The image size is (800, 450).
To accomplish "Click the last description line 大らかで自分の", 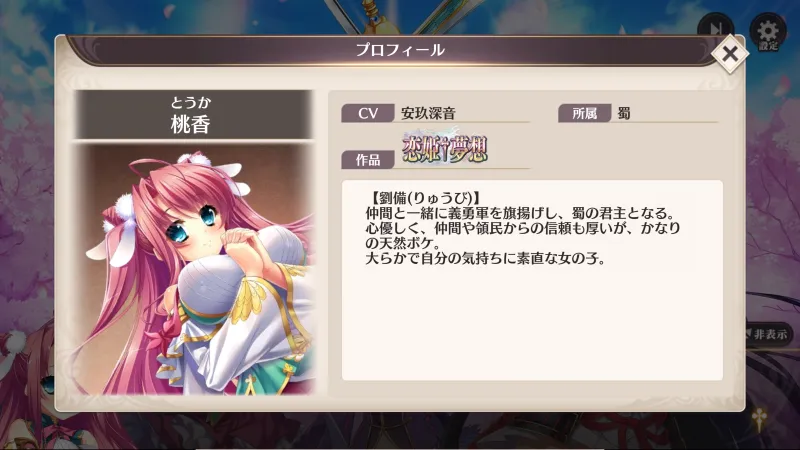I will pos(485,258).
